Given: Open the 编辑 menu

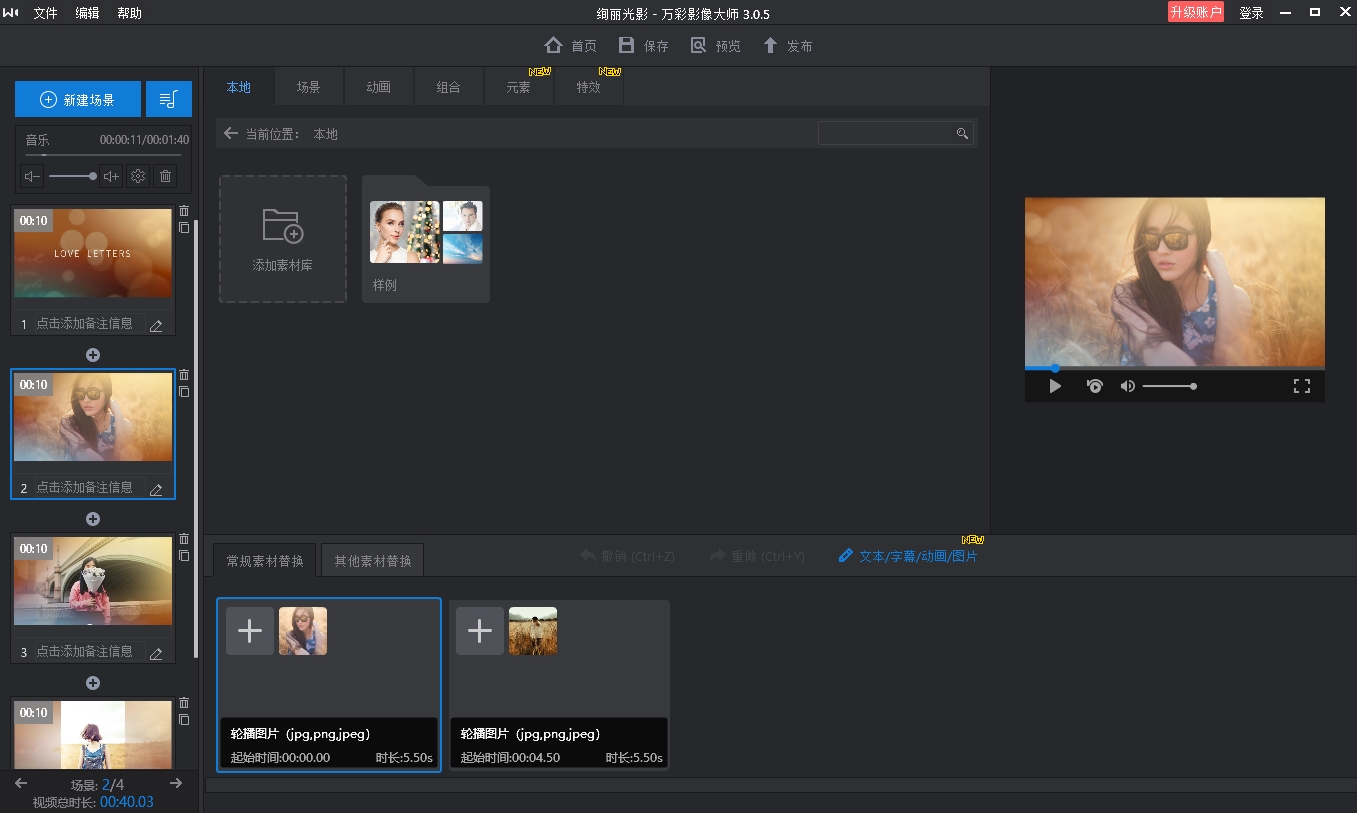Looking at the screenshot, I should [88, 13].
